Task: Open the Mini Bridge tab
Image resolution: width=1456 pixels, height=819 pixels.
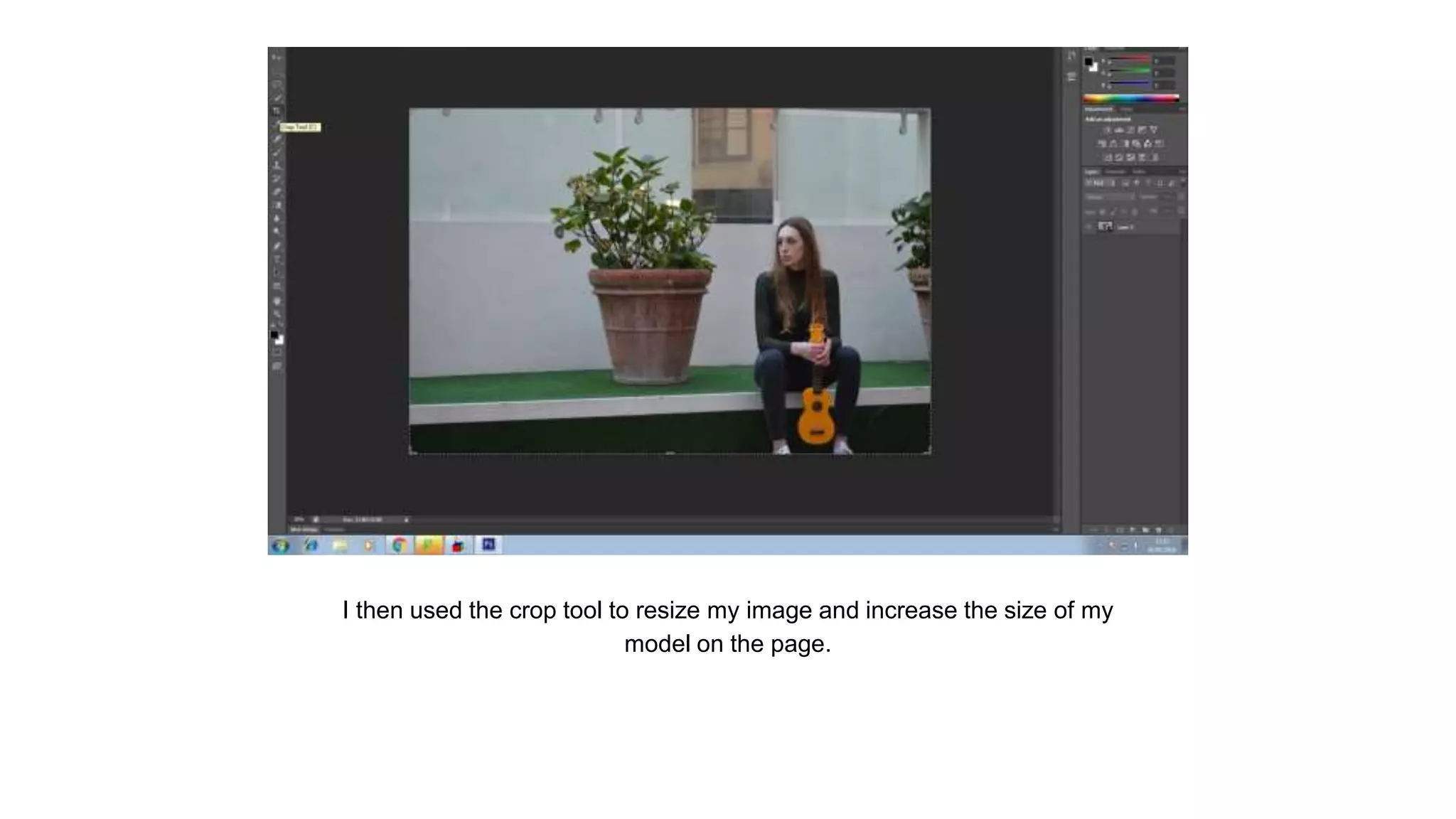Action: click(304, 530)
